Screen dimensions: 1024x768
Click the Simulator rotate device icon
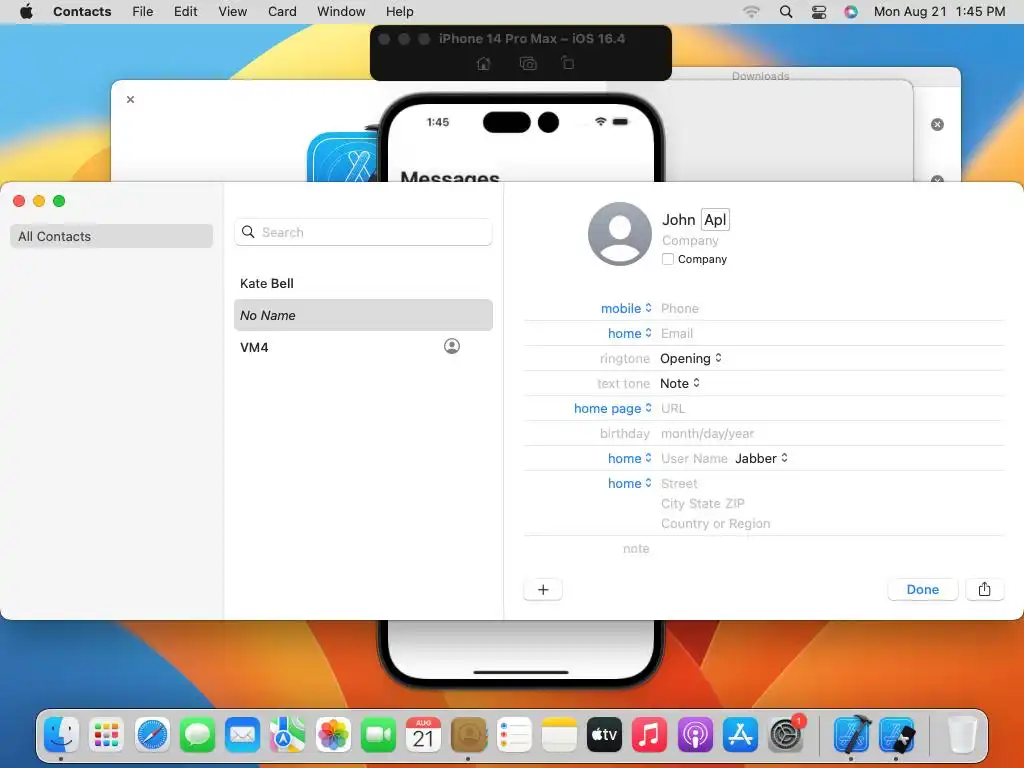(568, 63)
